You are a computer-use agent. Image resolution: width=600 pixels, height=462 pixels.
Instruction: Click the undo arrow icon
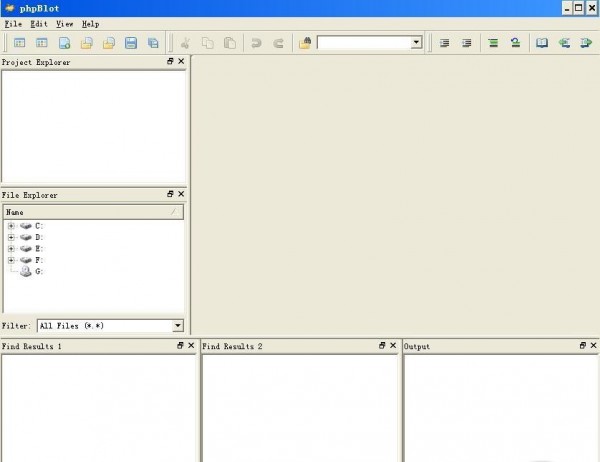click(256, 43)
